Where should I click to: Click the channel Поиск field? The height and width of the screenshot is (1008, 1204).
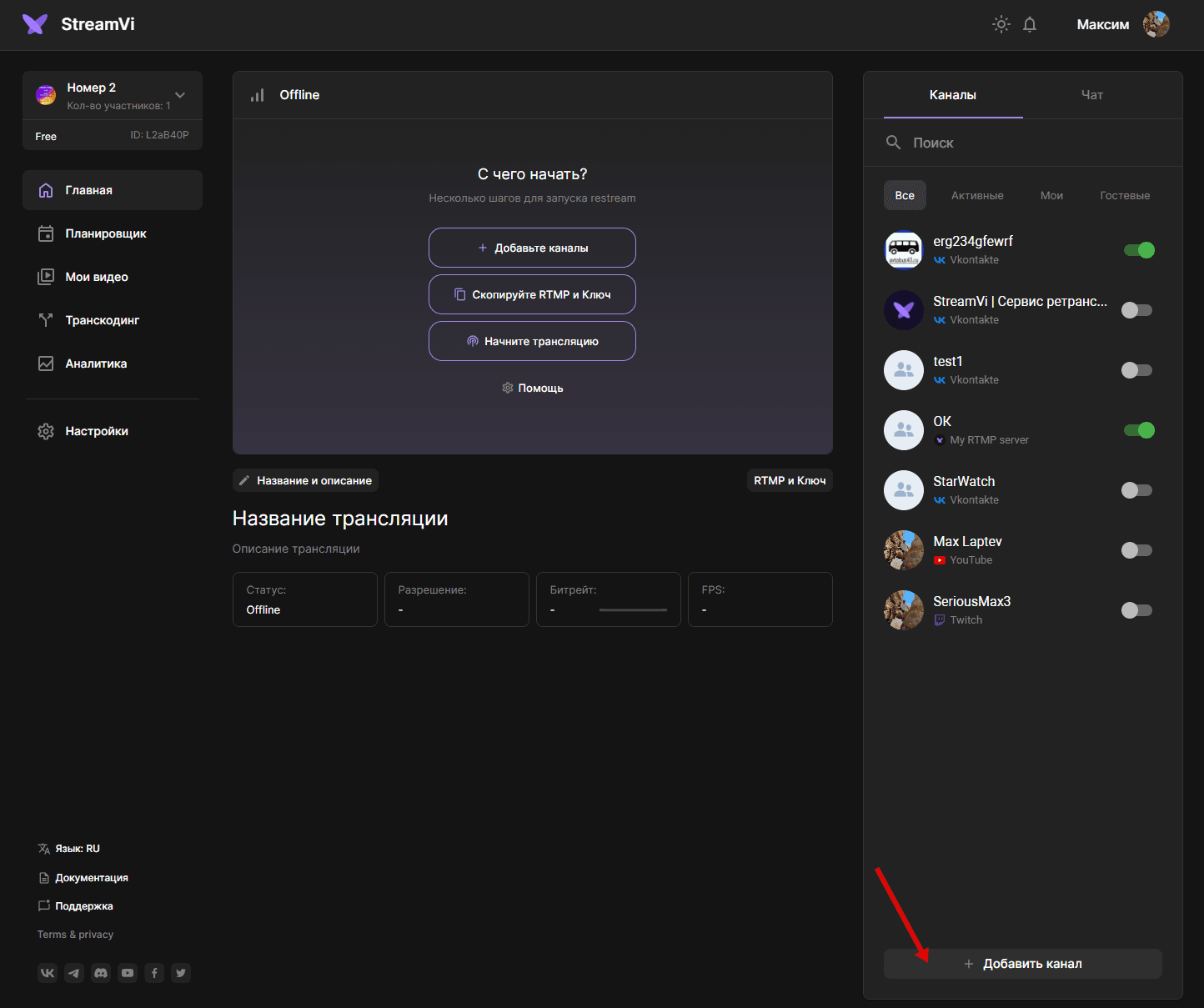pos(1023,143)
